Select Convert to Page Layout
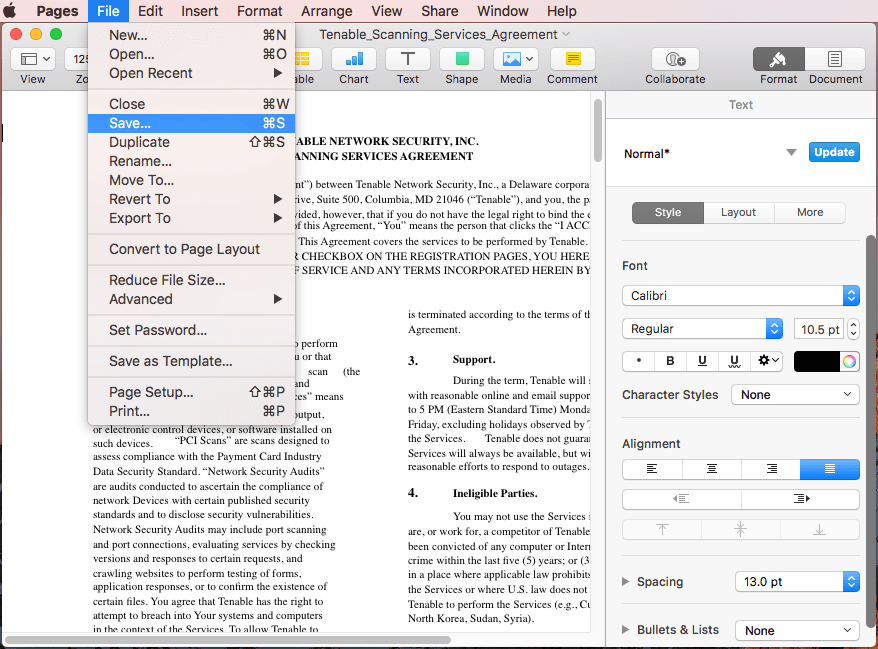 coord(192,249)
